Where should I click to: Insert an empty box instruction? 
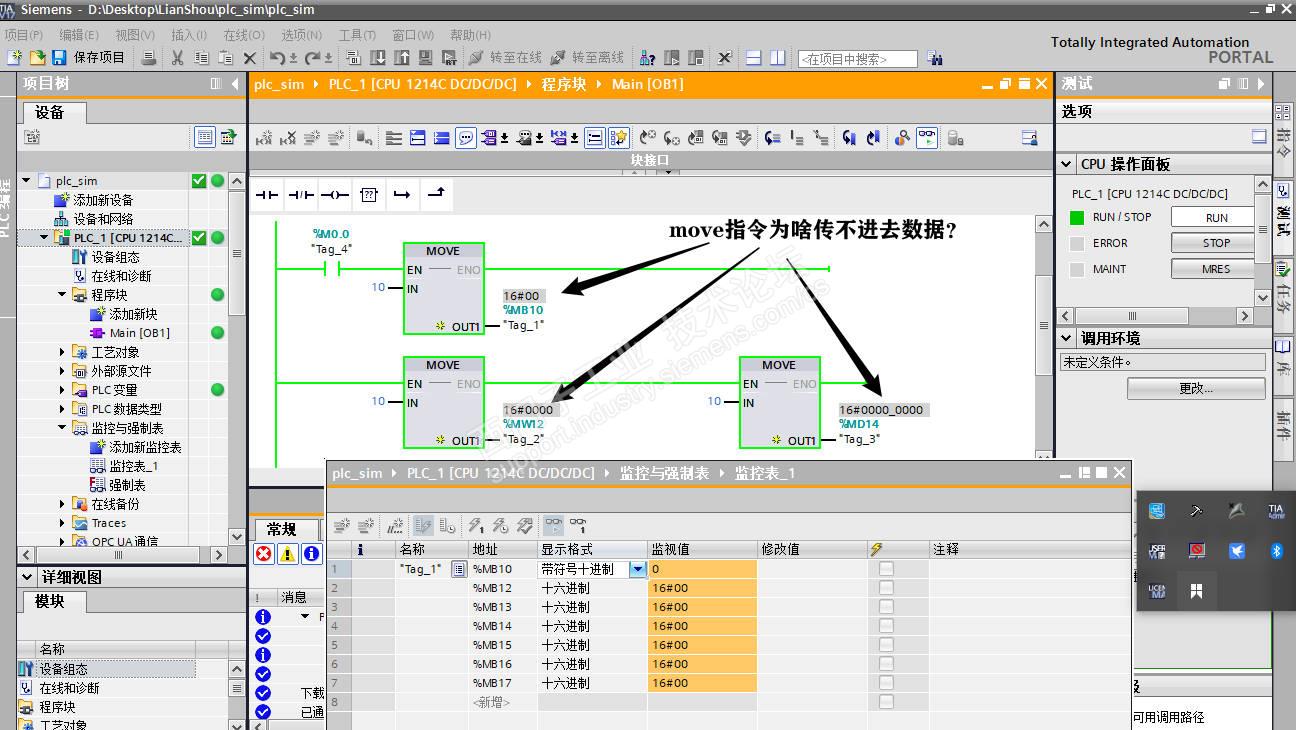click(x=369, y=195)
